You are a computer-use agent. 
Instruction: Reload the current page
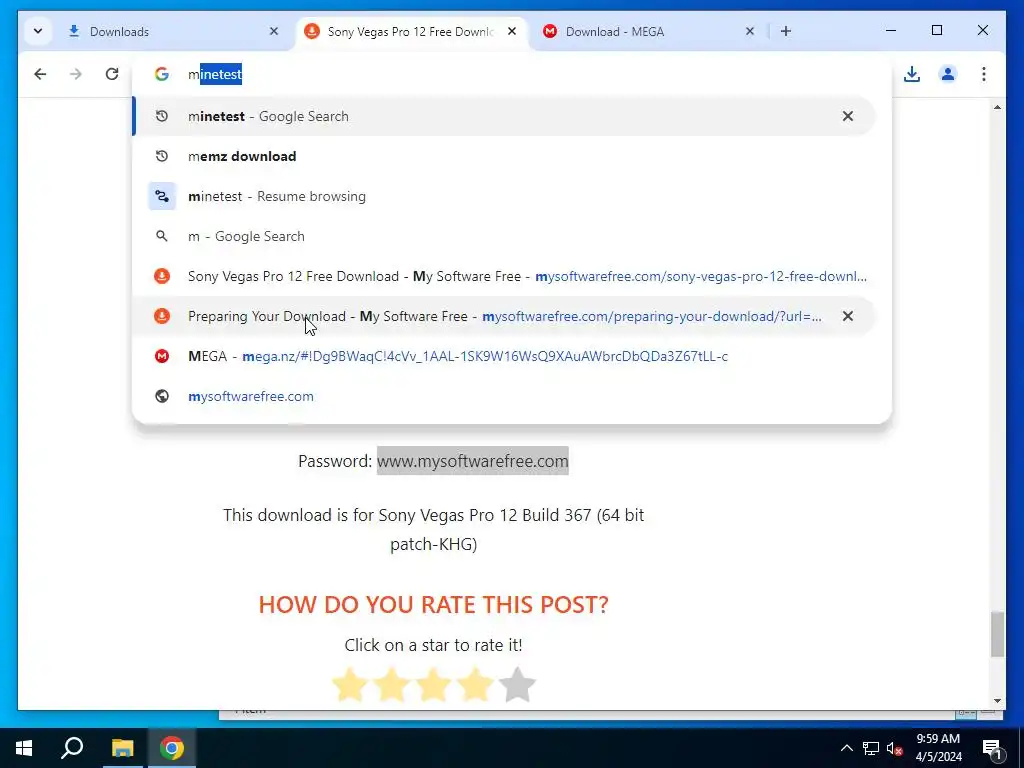pos(112,74)
